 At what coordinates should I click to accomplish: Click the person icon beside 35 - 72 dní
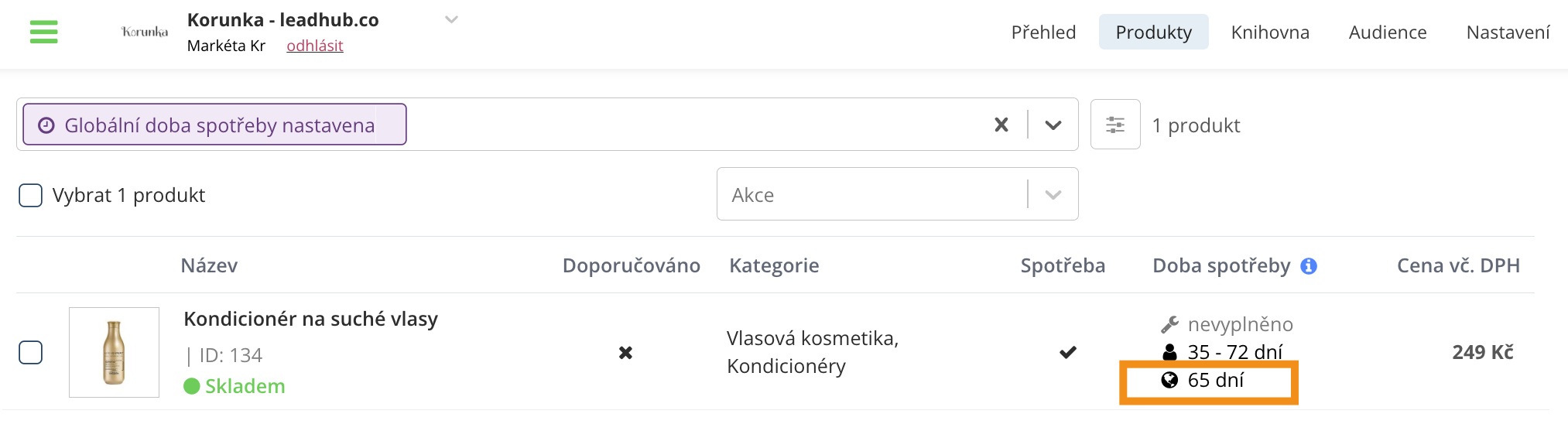1169,352
